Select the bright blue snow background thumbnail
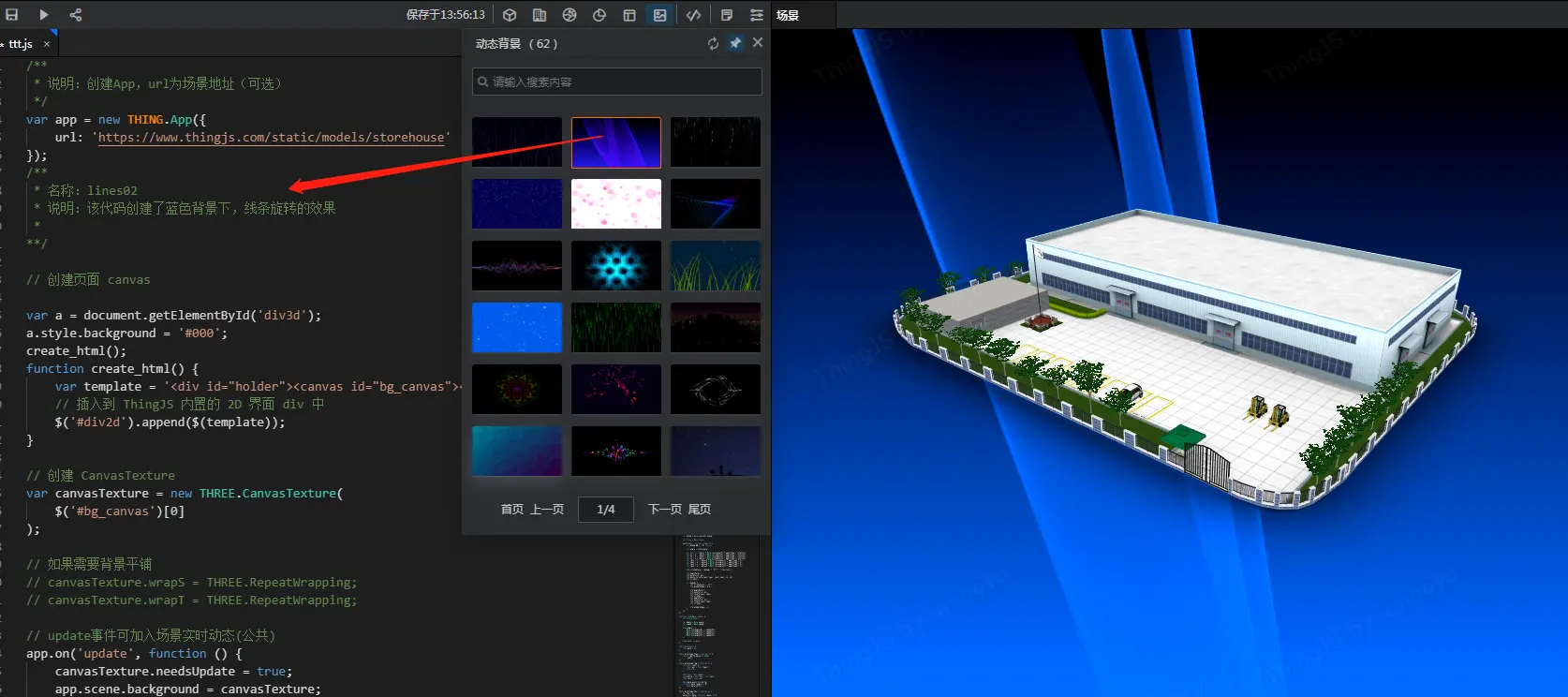The width and height of the screenshot is (1568, 697). click(517, 328)
